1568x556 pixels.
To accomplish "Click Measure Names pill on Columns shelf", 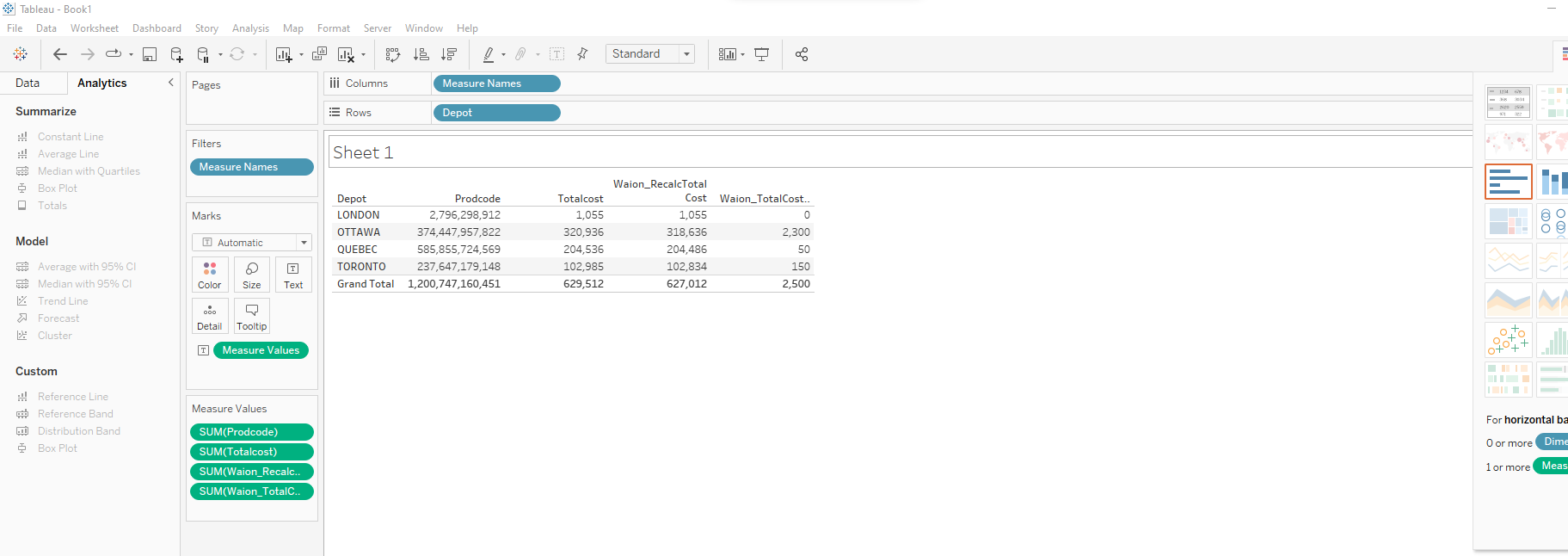I will coord(497,83).
